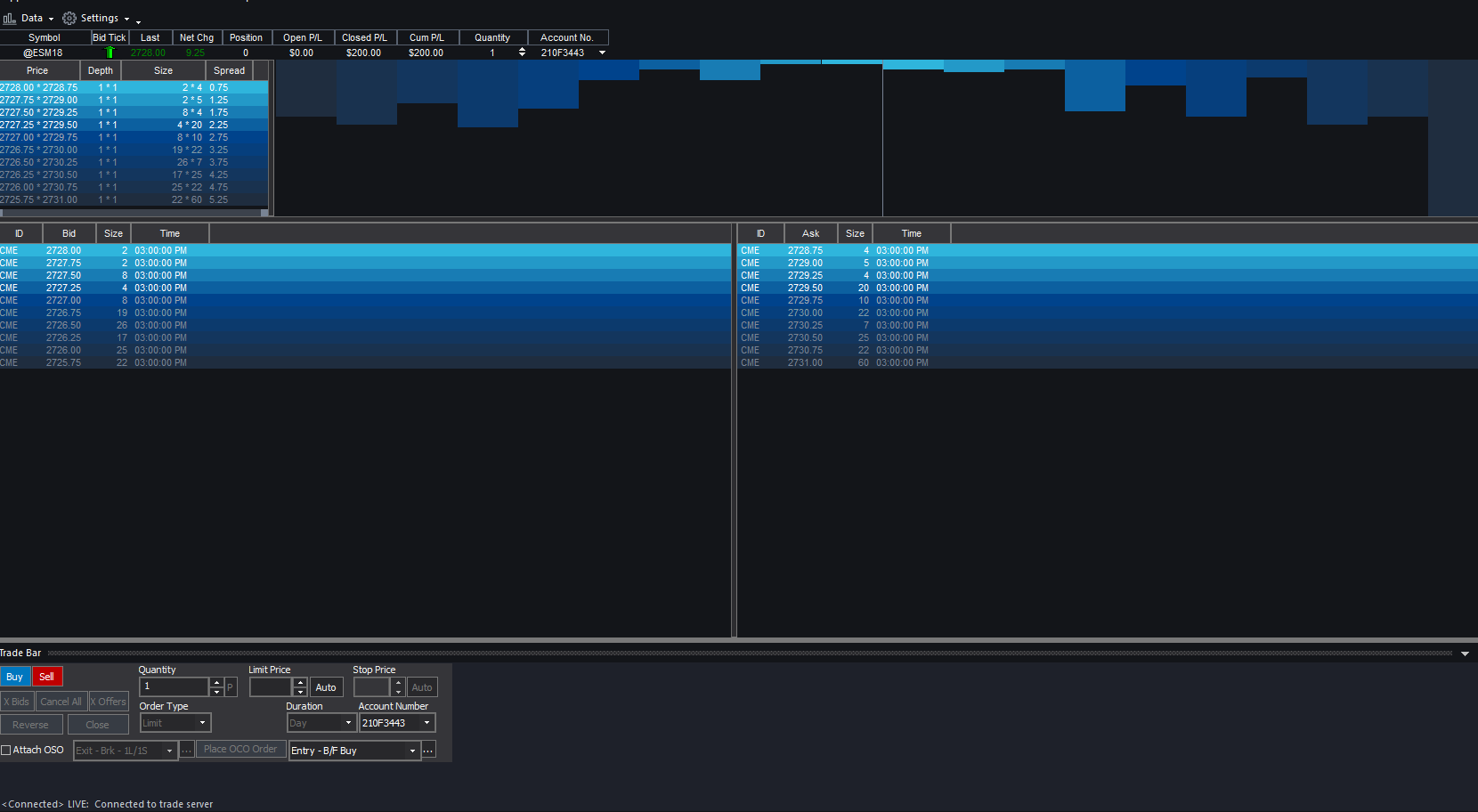Click the Limit Price input field
Viewport: 1478px width, 812px height.
(x=272, y=686)
